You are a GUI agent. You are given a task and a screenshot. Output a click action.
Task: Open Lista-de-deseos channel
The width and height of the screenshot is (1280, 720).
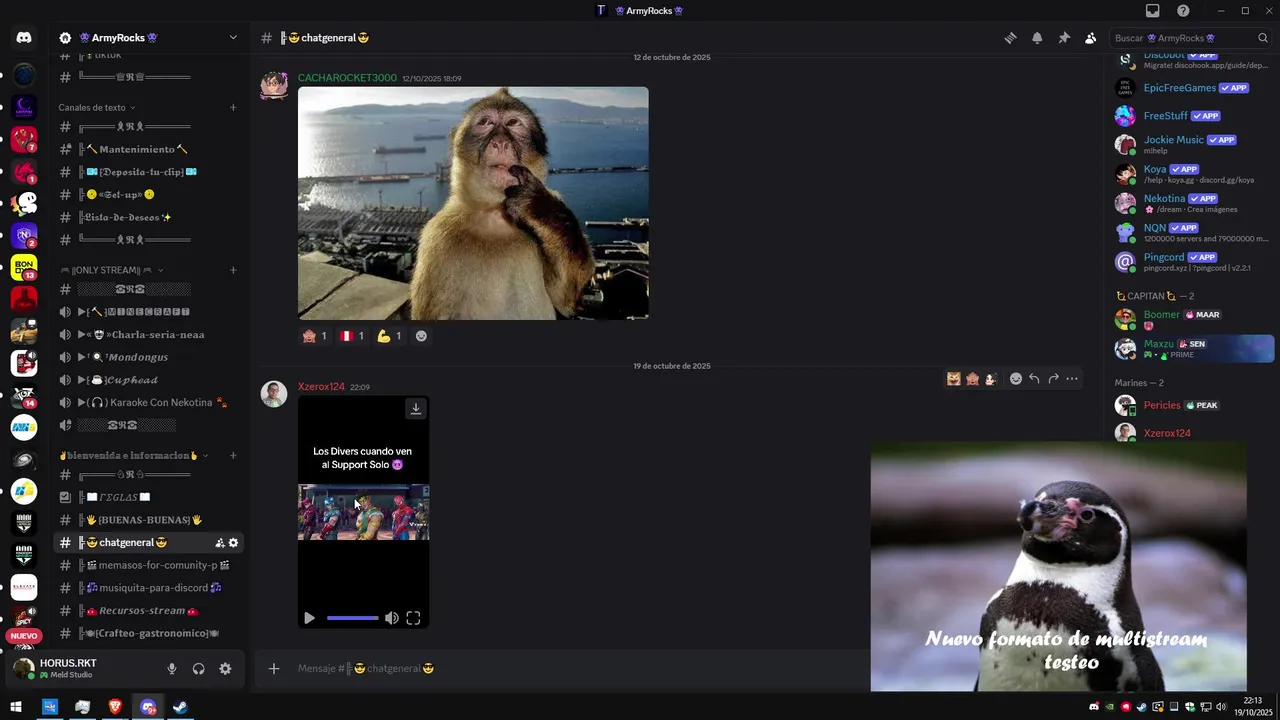[148, 218]
